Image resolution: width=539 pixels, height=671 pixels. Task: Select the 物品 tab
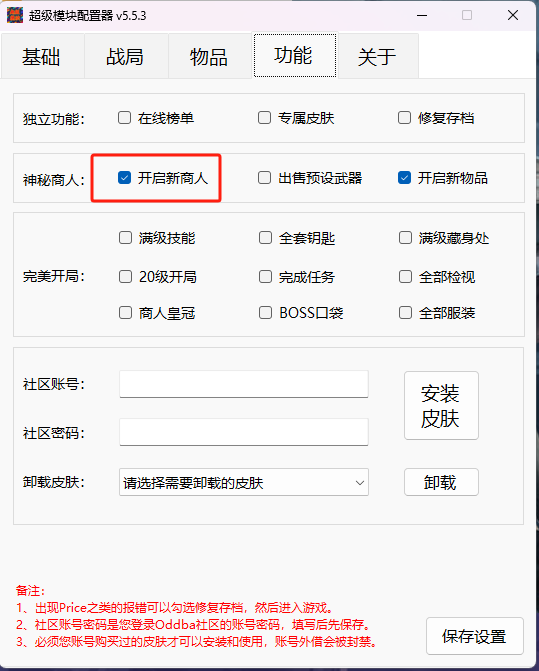(210, 56)
